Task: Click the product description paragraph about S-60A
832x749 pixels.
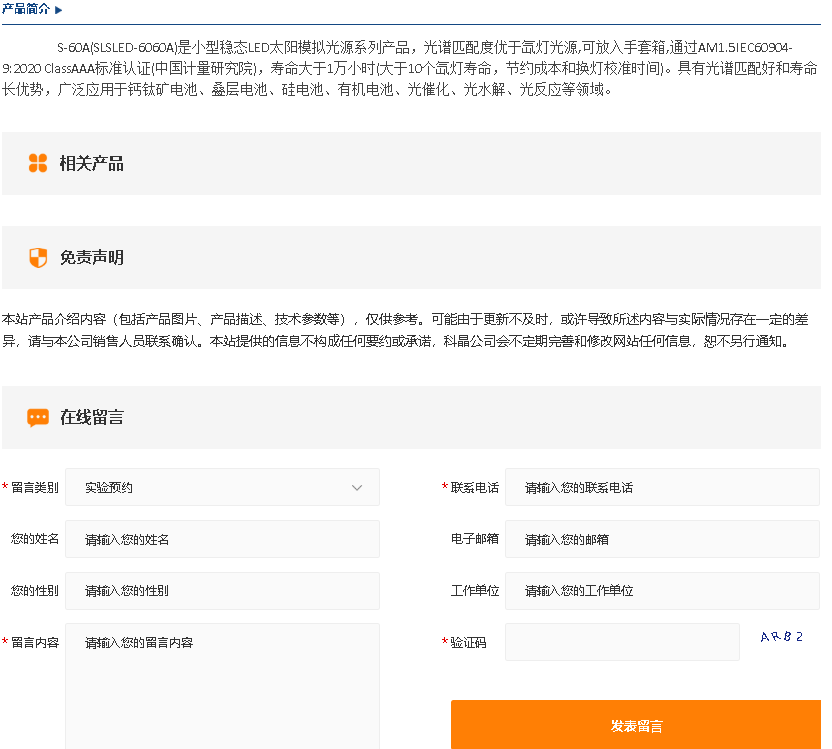Action: tap(410, 68)
